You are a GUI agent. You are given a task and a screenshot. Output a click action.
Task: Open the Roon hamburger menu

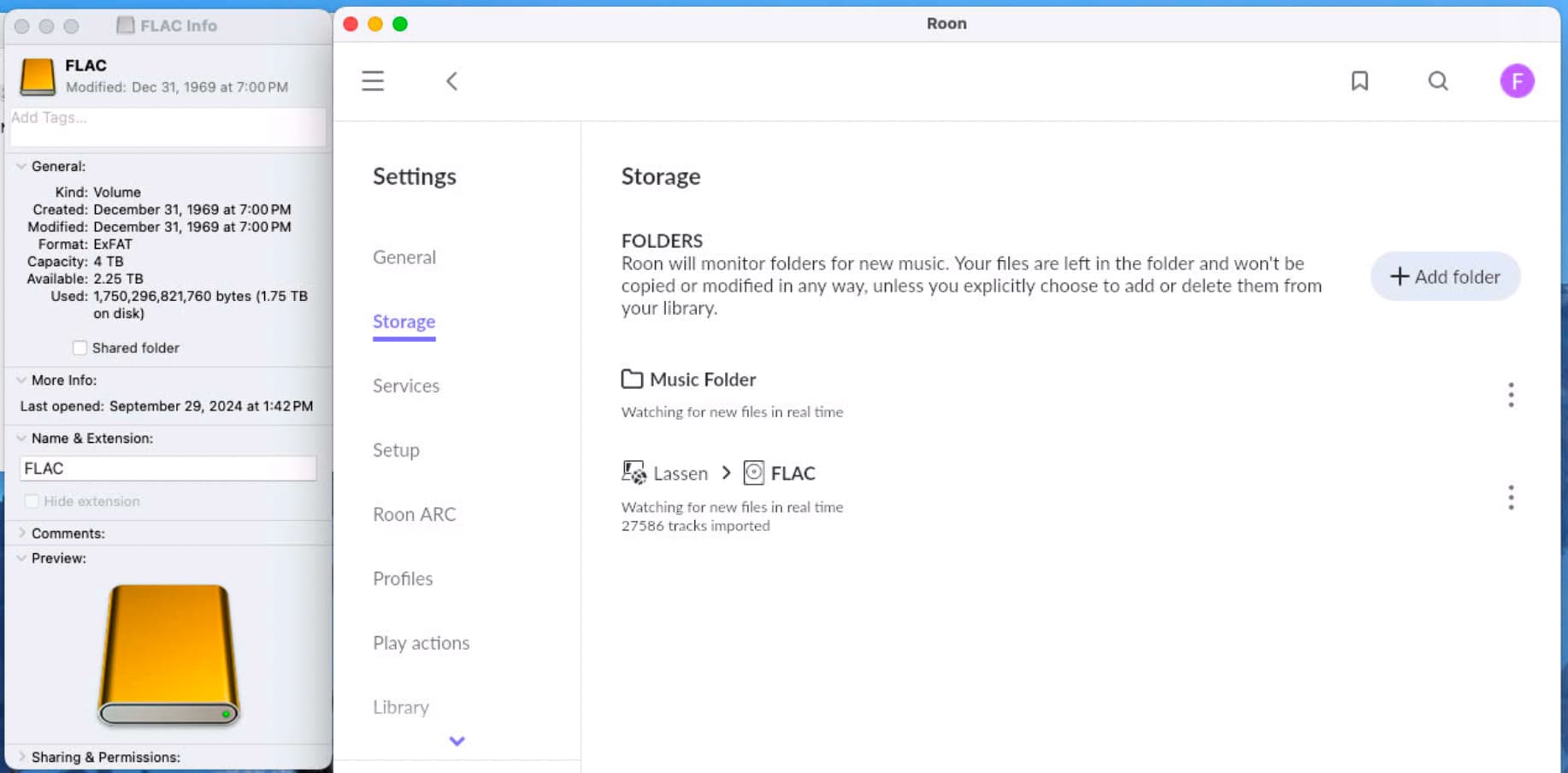point(373,81)
